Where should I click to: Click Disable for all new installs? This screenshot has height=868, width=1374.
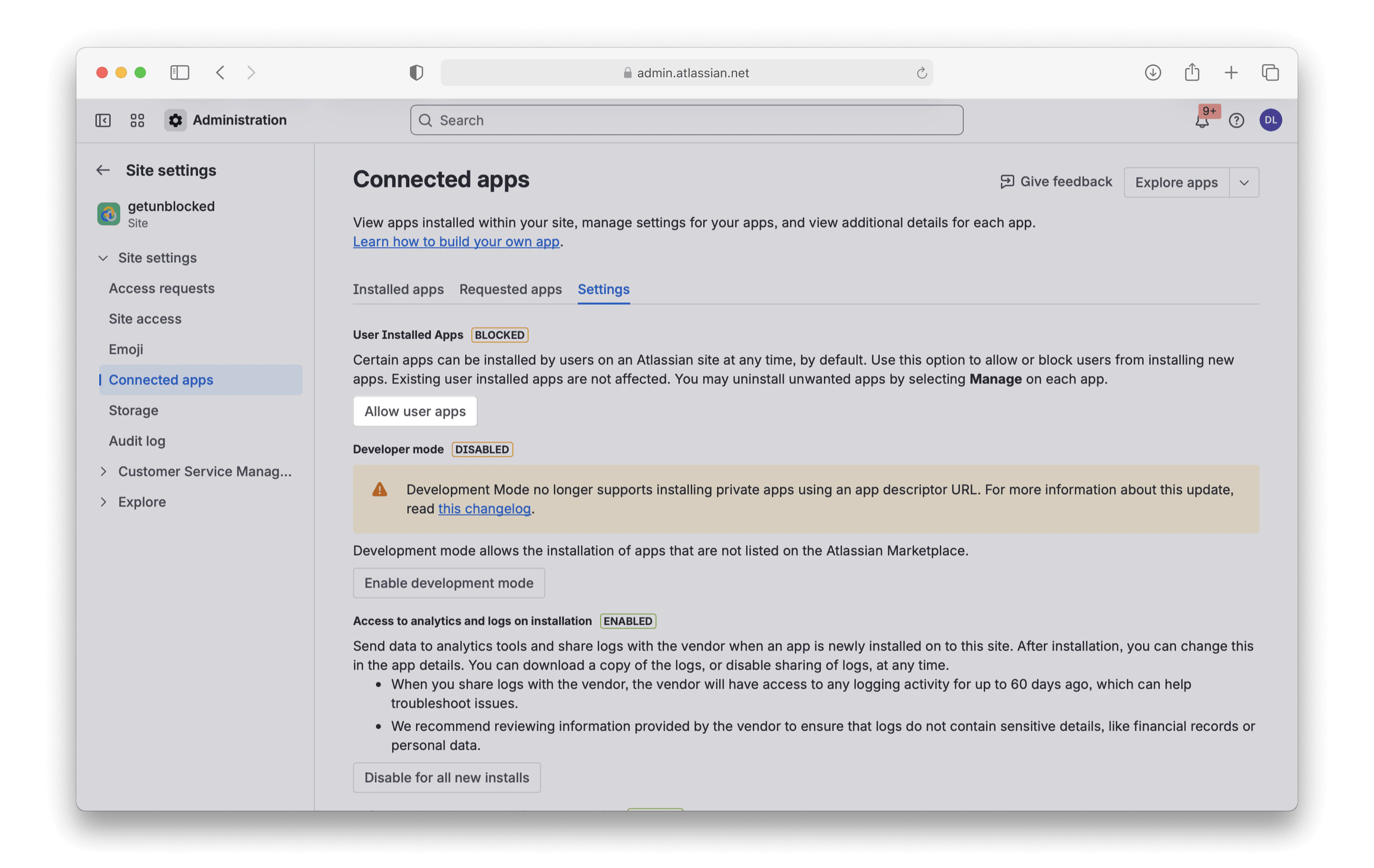[447, 777]
